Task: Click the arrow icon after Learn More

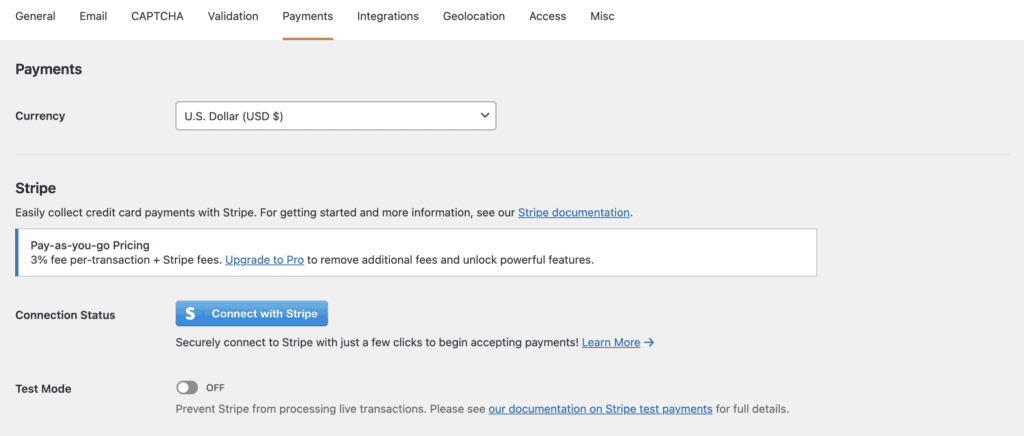Action: [648, 342]
